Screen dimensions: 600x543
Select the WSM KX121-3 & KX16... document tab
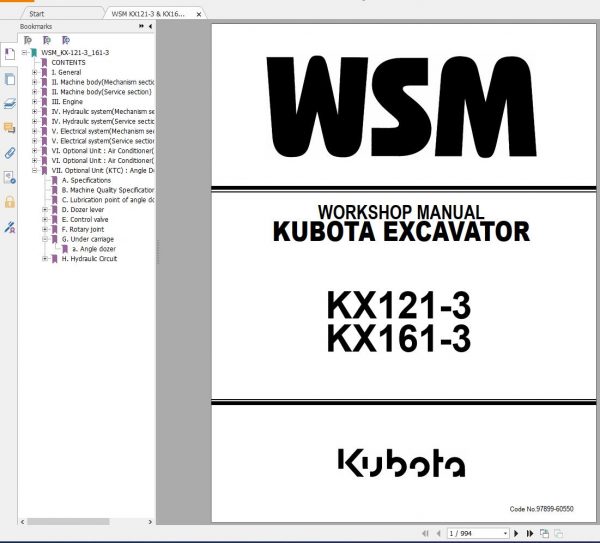tap(148, 14)
